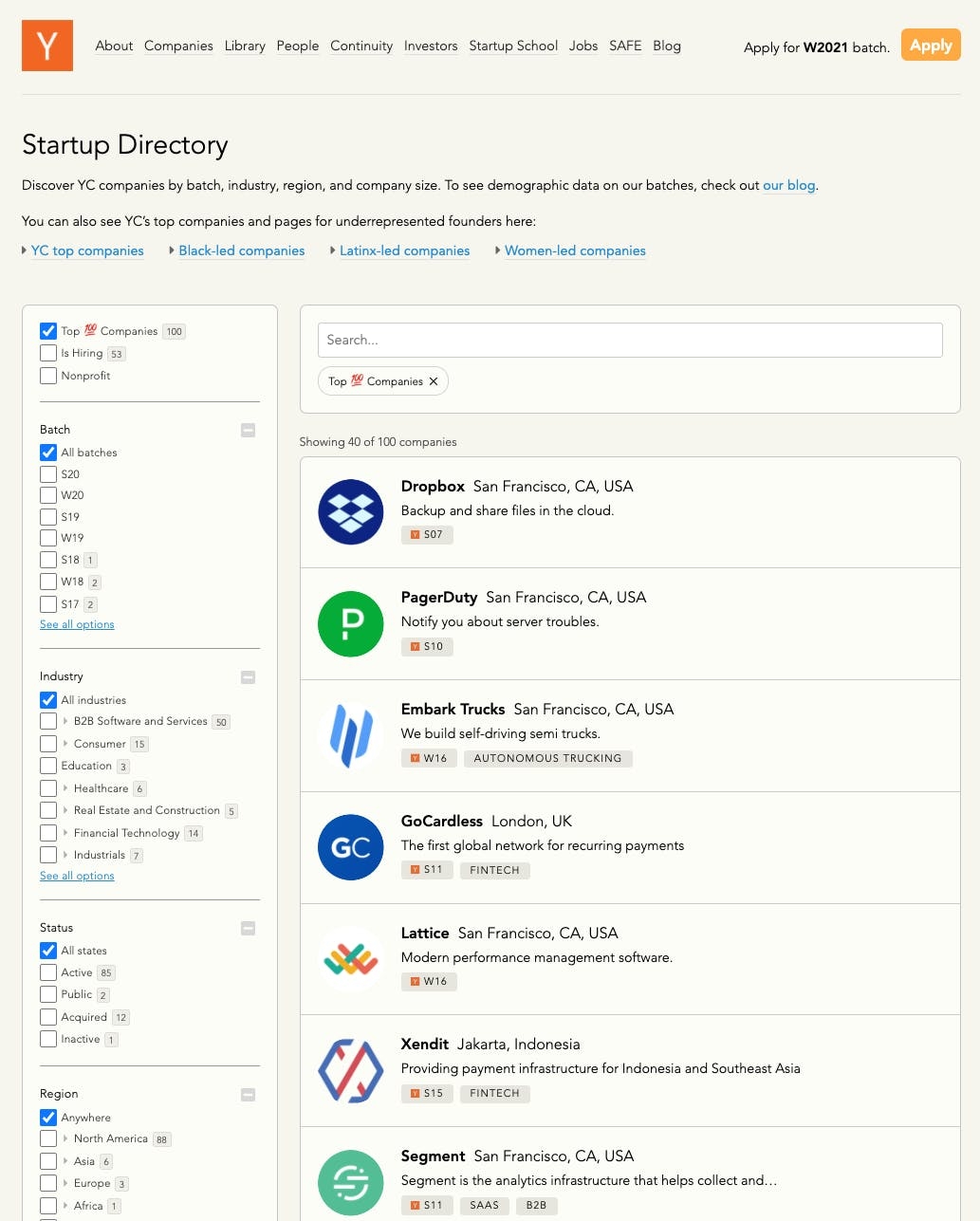The image size is (980, 1221).
Task: Collapse the Status filter section
Action: (x=249, y=929)
